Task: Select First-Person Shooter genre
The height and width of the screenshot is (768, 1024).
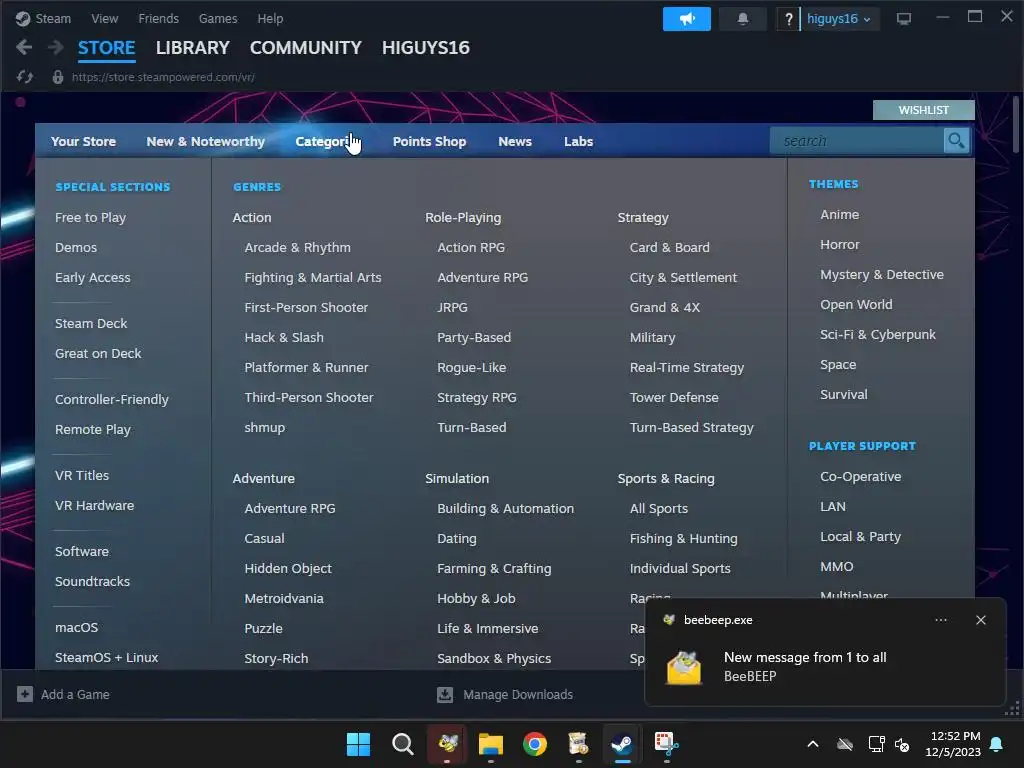Action: tap(306, 307)
